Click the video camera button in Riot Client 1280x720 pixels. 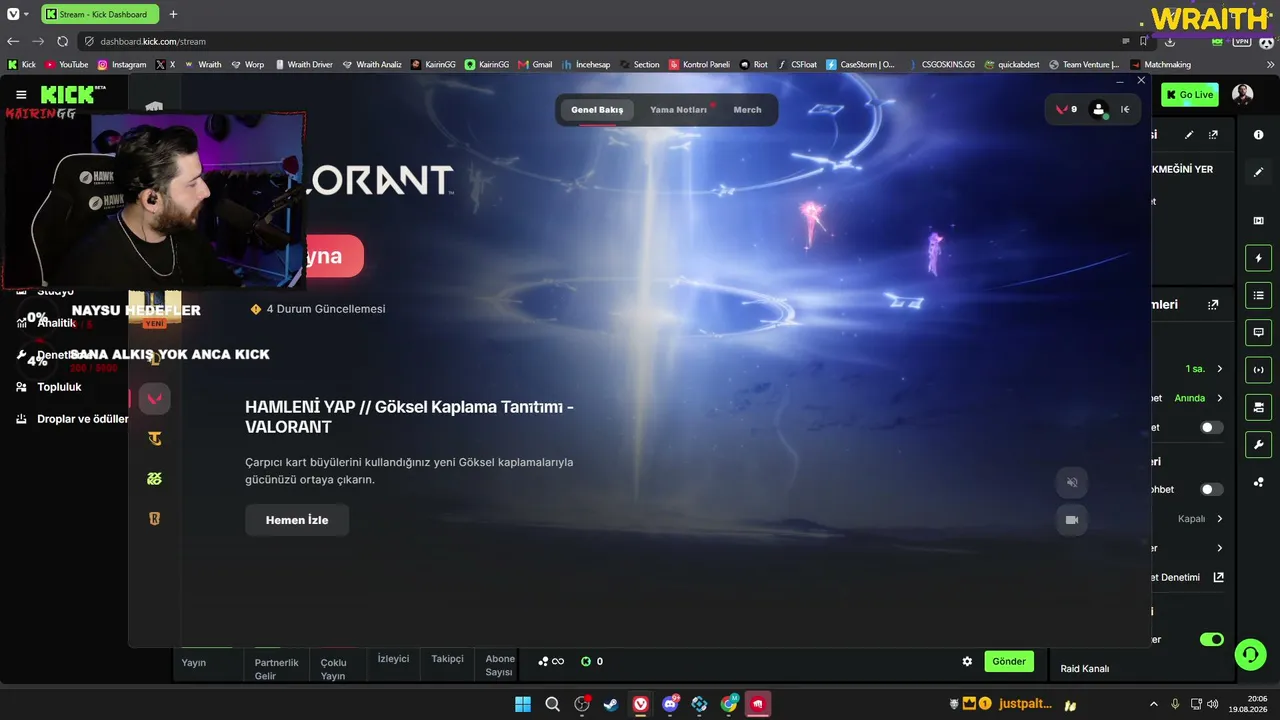(1072, 520)
